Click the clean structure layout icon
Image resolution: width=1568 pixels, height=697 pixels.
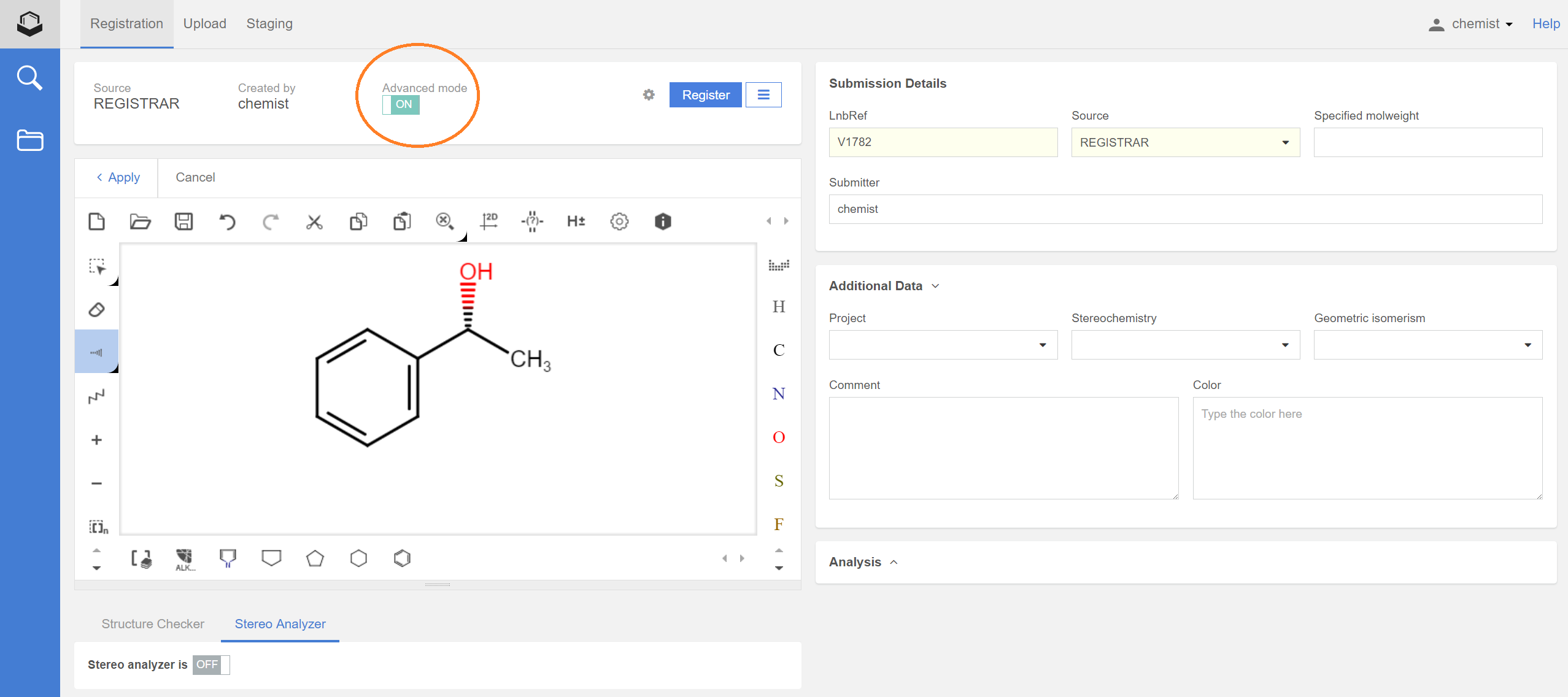[489, 221]
